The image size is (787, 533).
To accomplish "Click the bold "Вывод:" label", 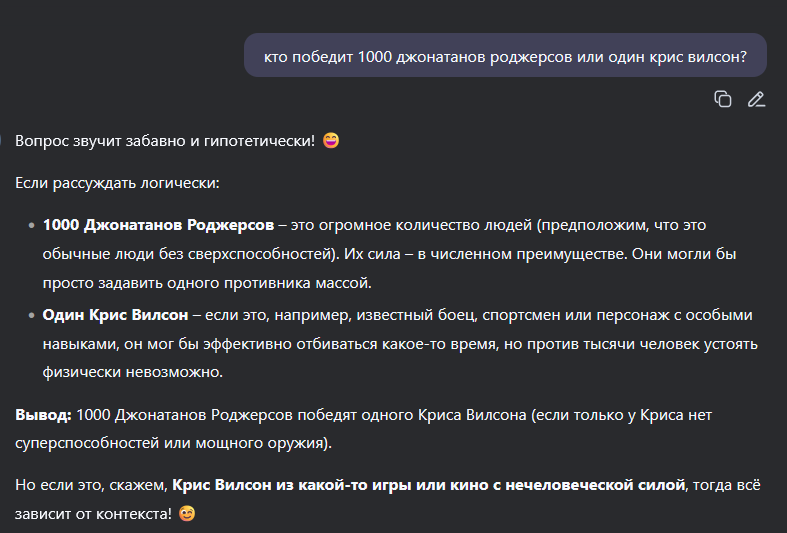I will (x=43, y=415).
